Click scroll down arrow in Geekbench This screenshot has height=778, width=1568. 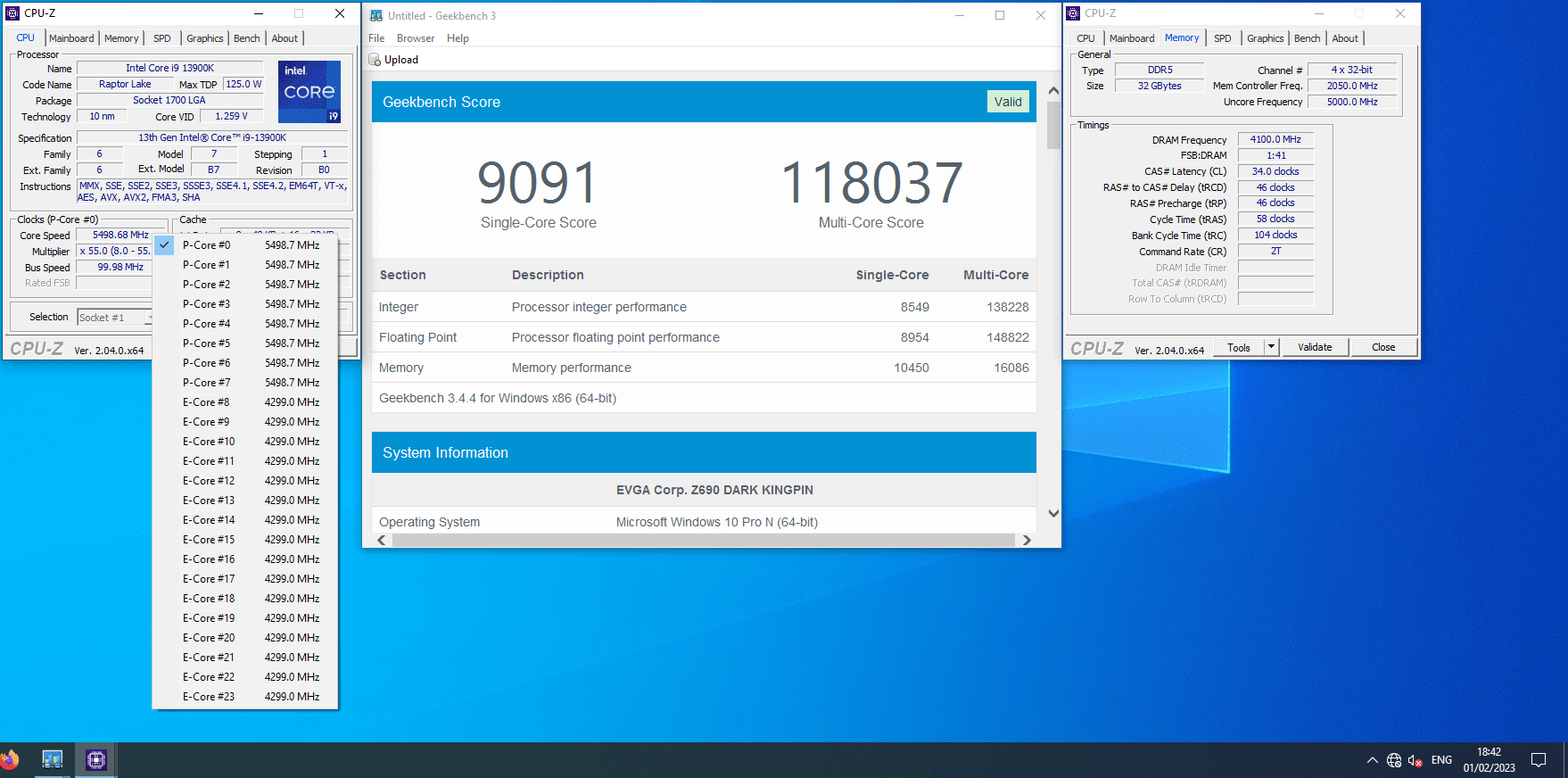(x=1053, y=513)
